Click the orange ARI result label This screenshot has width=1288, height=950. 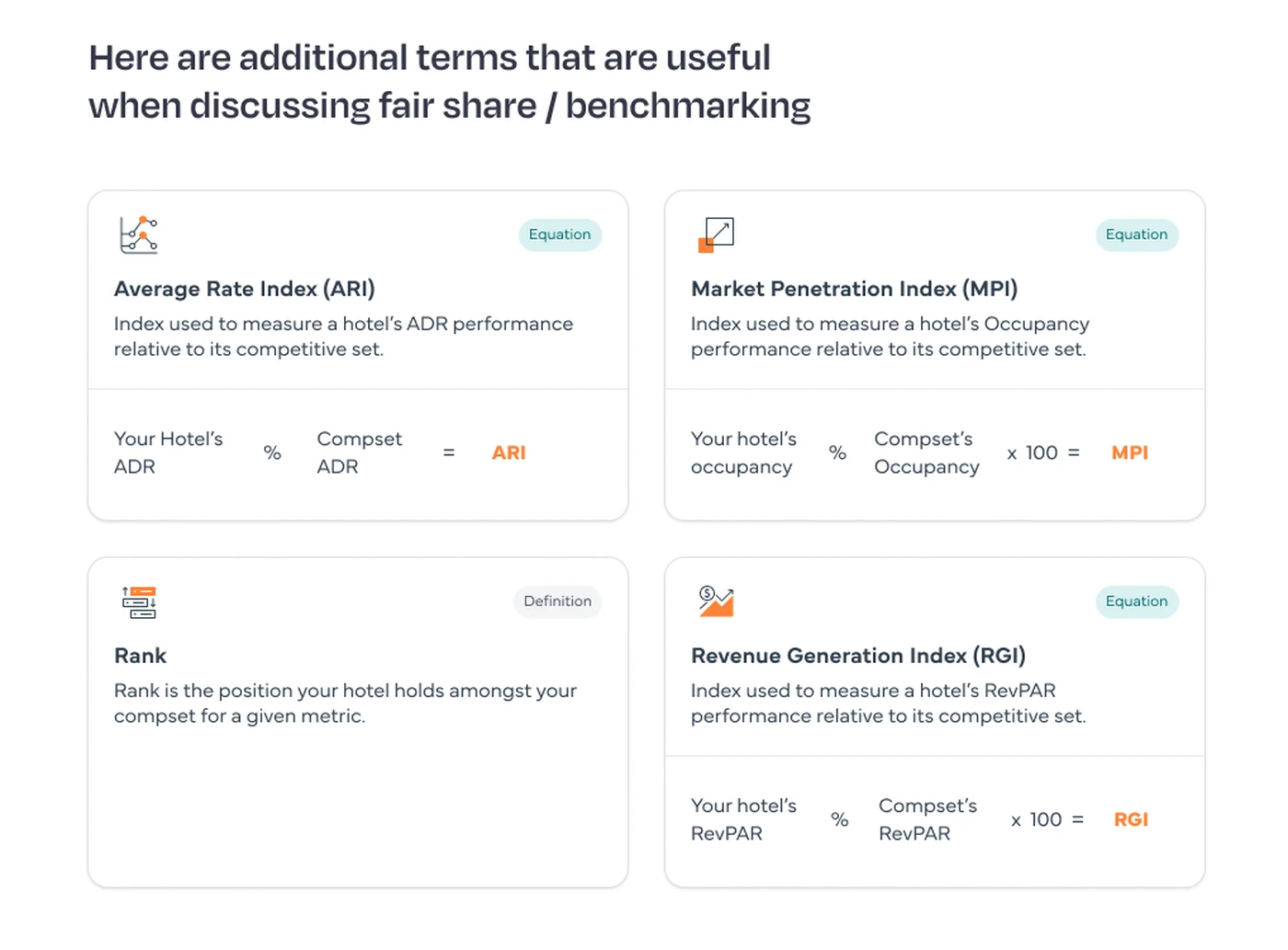coord(509,452)
